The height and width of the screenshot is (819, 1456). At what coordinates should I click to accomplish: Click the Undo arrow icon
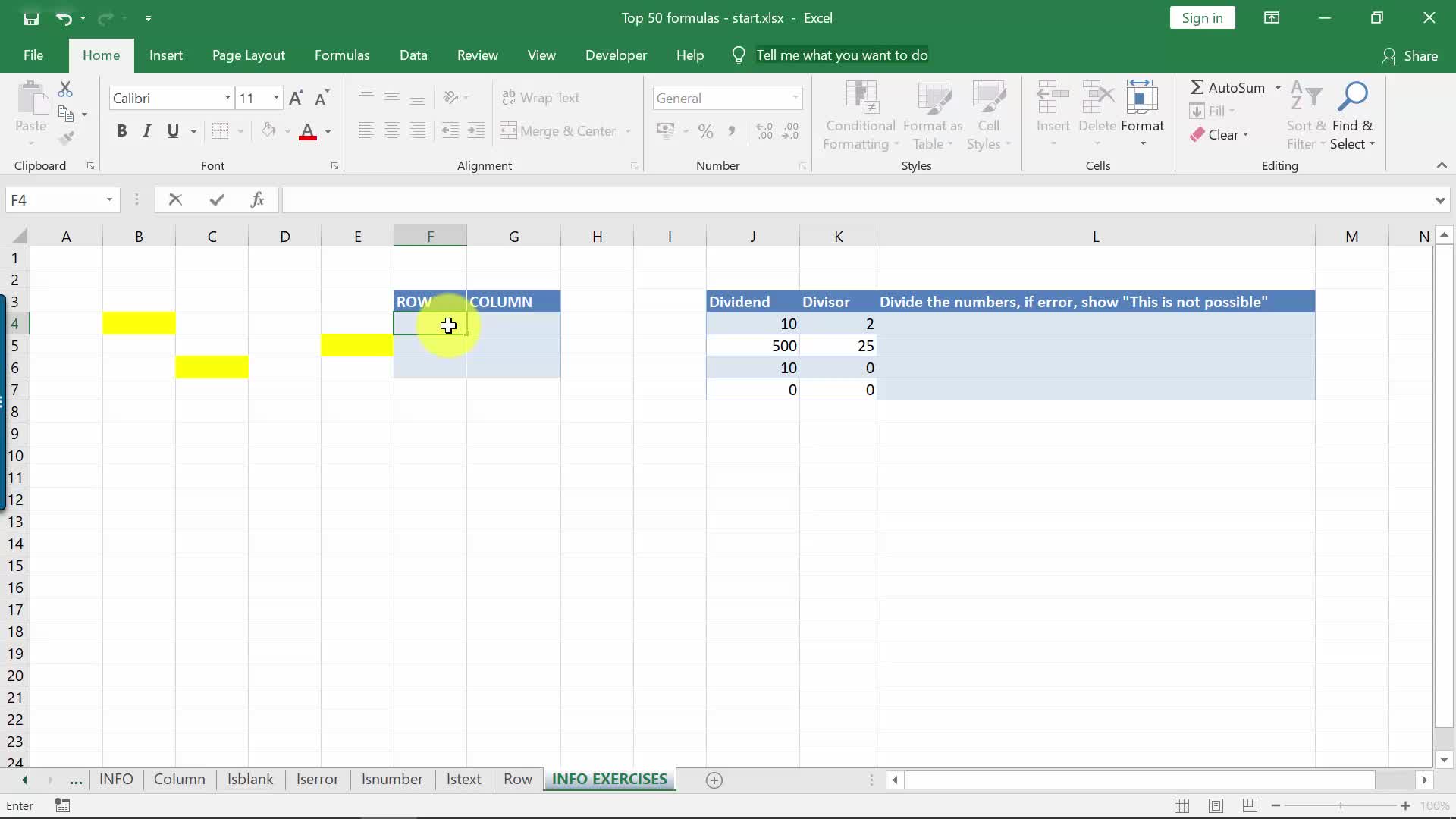(64, 18)
